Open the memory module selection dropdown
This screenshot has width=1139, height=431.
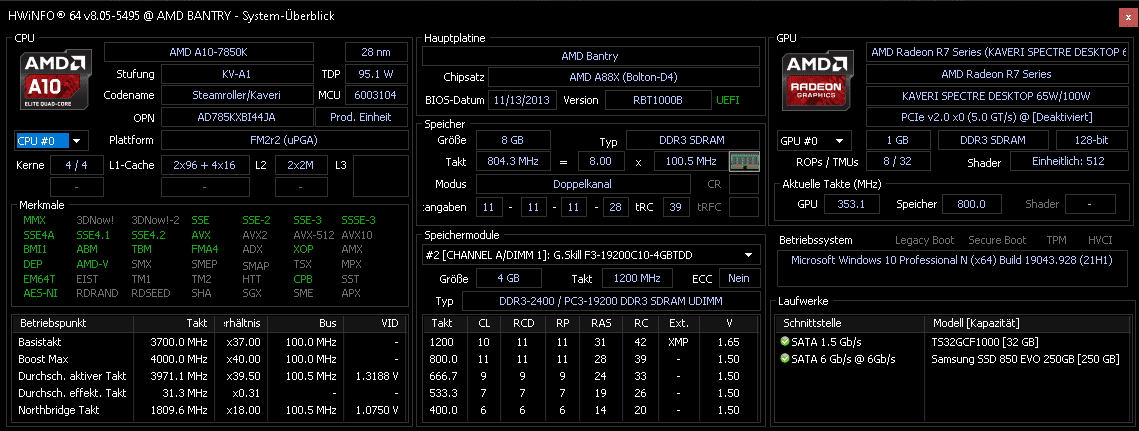(591, 255)
